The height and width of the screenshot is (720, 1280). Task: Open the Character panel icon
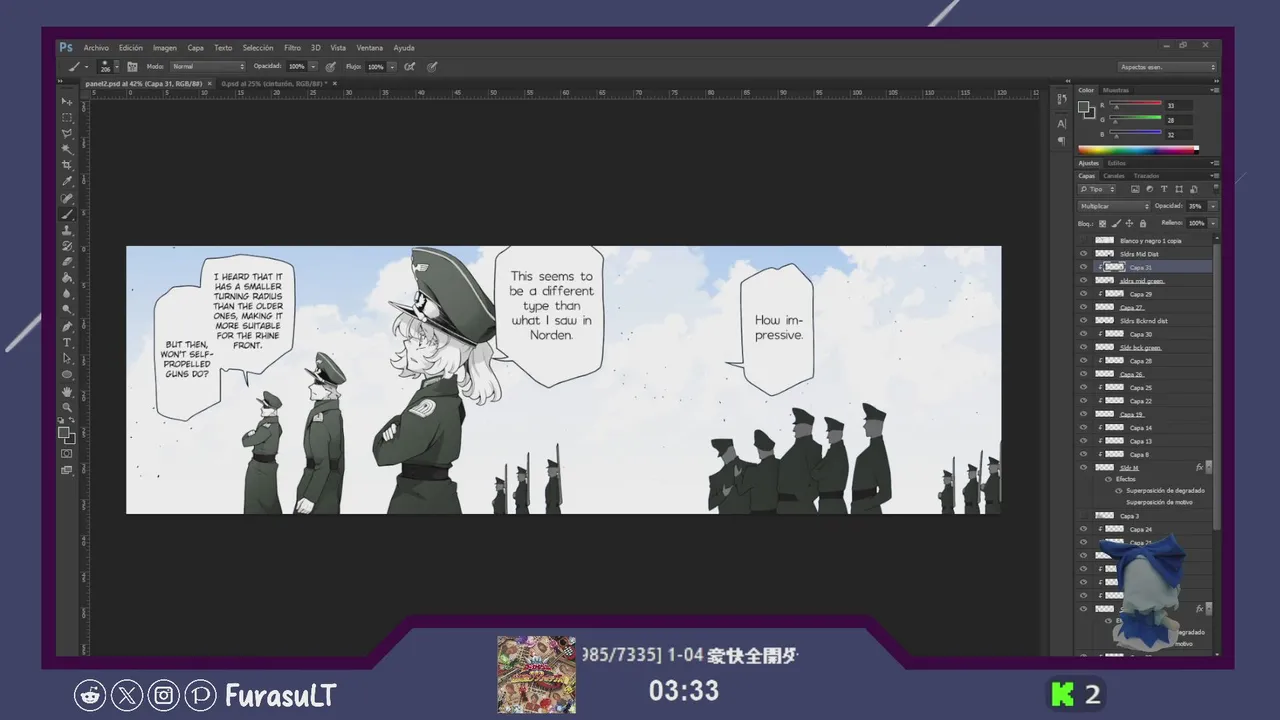(1061, 123)
